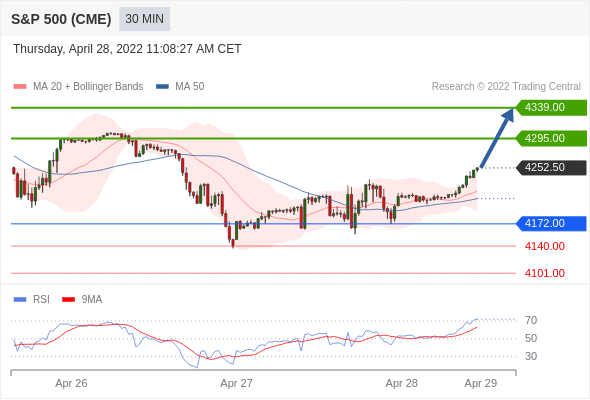This screenshot has height=400, width=590.
Task: Toggle the RSI legend text
Action: [x=41, y=300]
